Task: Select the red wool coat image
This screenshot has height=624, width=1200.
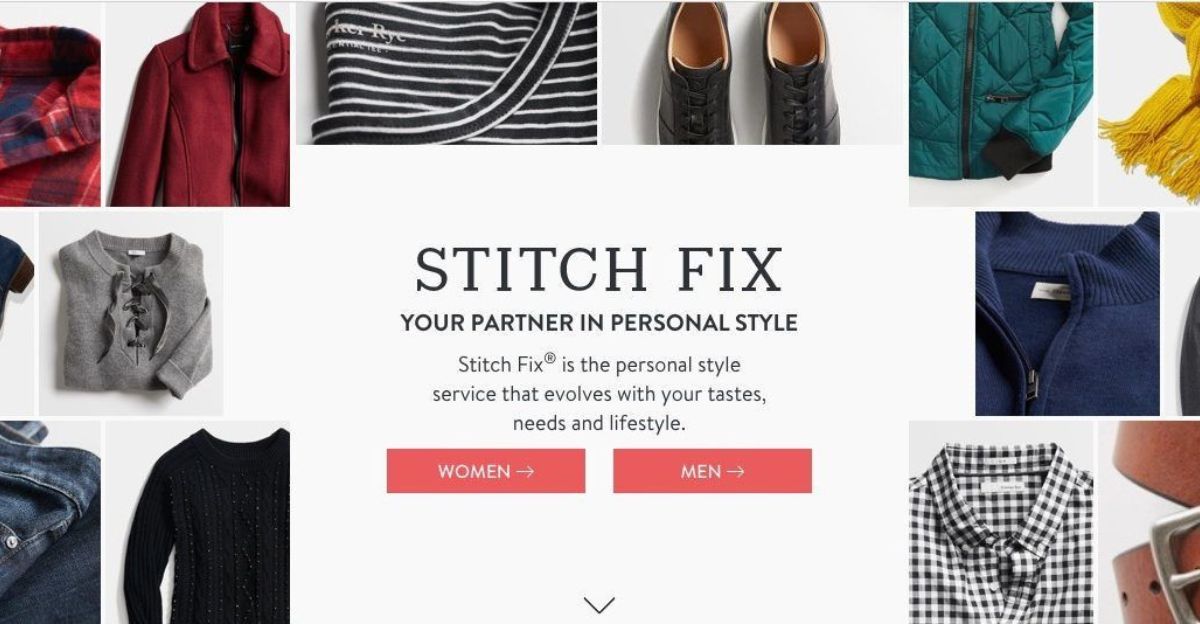Action: (198, 103)
